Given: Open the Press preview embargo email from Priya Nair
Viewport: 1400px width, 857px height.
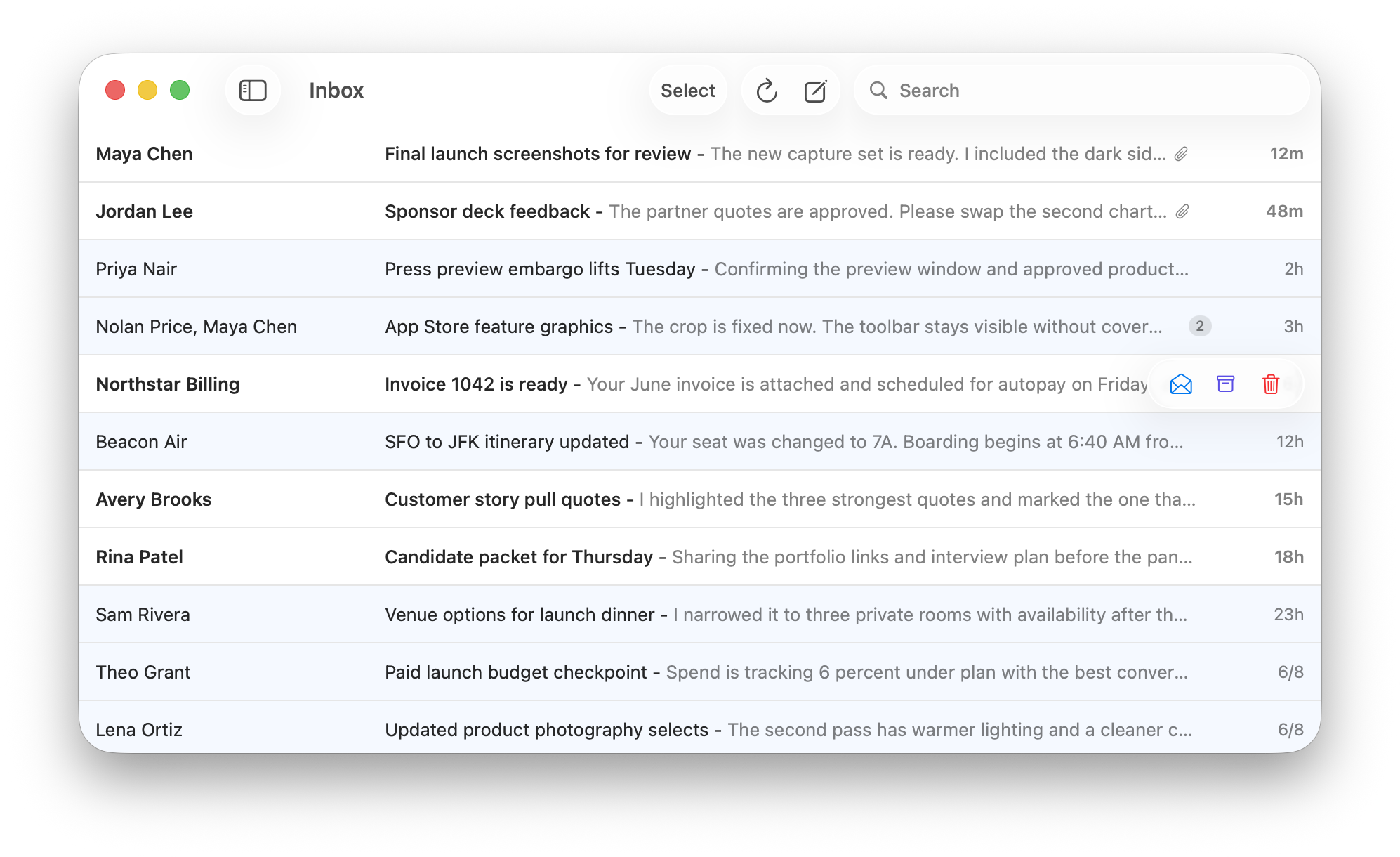Looking at the screenshot, I should coord(700,269).
